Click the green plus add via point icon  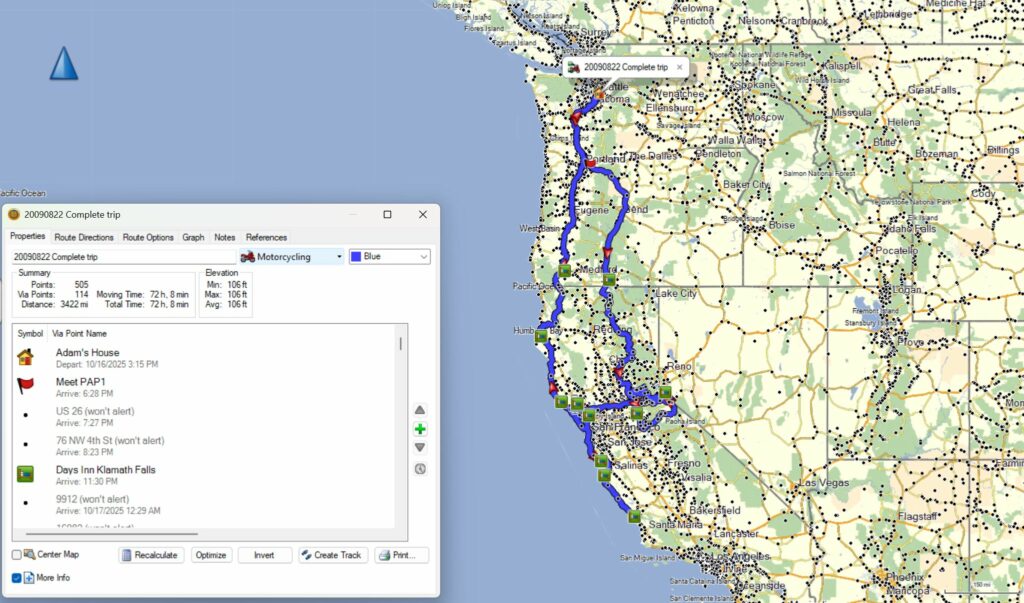[x=420, y=429]
